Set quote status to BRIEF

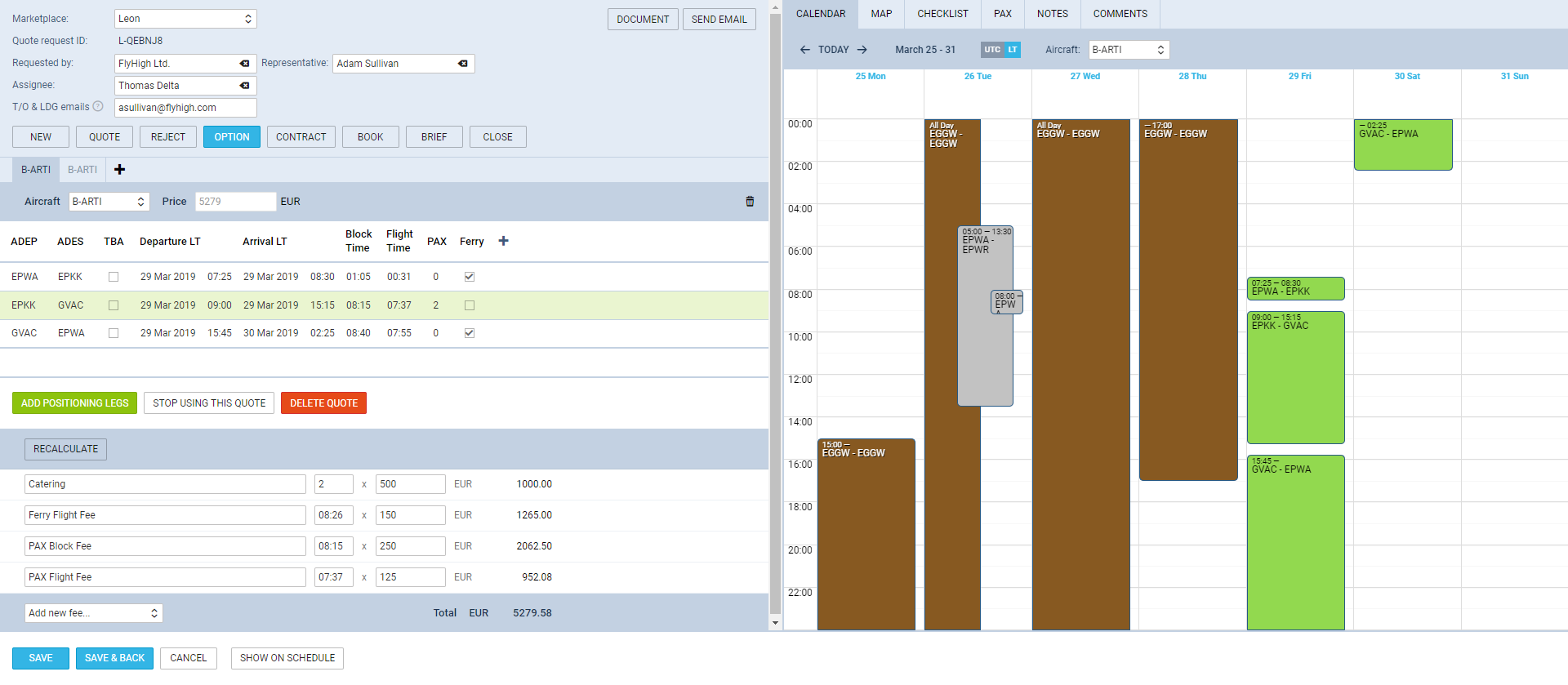coord(434,137)
